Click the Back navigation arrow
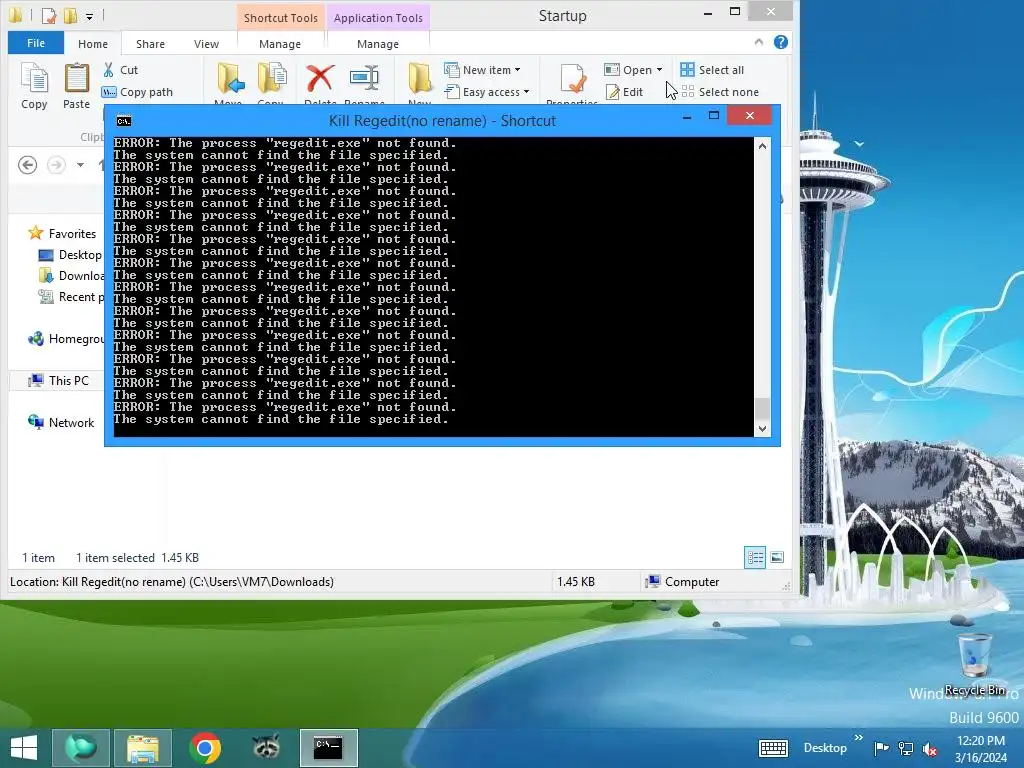 pos(27,165)
